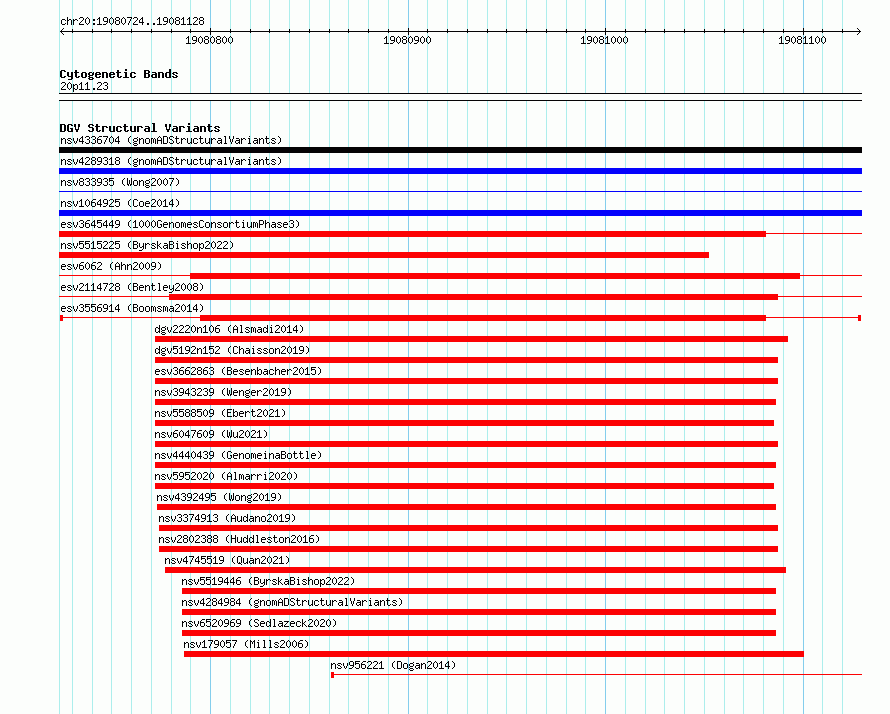
Task: Click nsv6520969 (Sedlazeck2020) label
Action: [259, 623]
